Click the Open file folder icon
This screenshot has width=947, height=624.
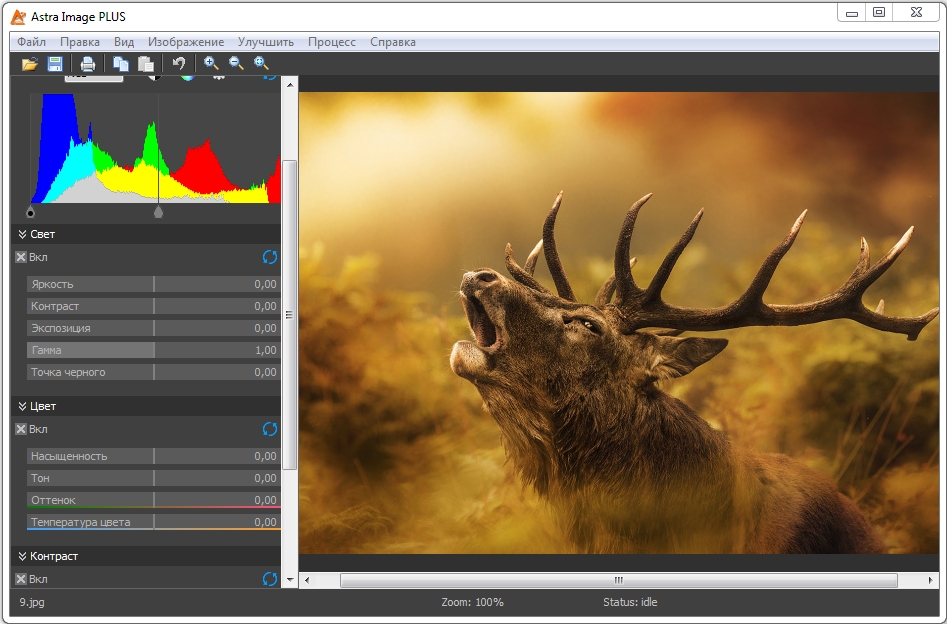tap(30, 64)
